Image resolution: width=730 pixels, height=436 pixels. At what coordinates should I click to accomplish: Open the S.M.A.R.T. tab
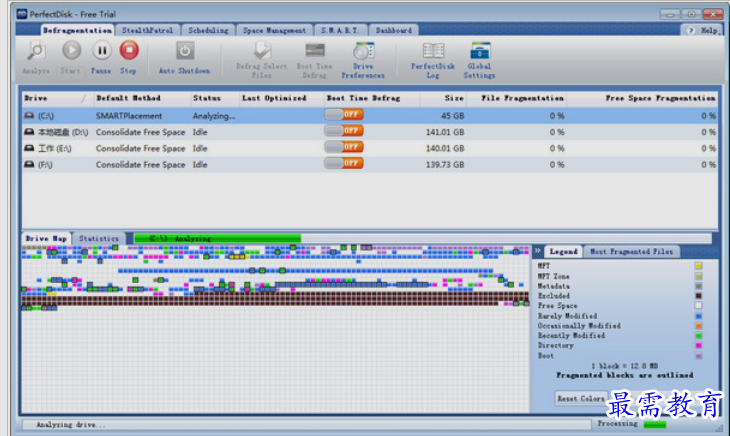click(x=340, y=30)
